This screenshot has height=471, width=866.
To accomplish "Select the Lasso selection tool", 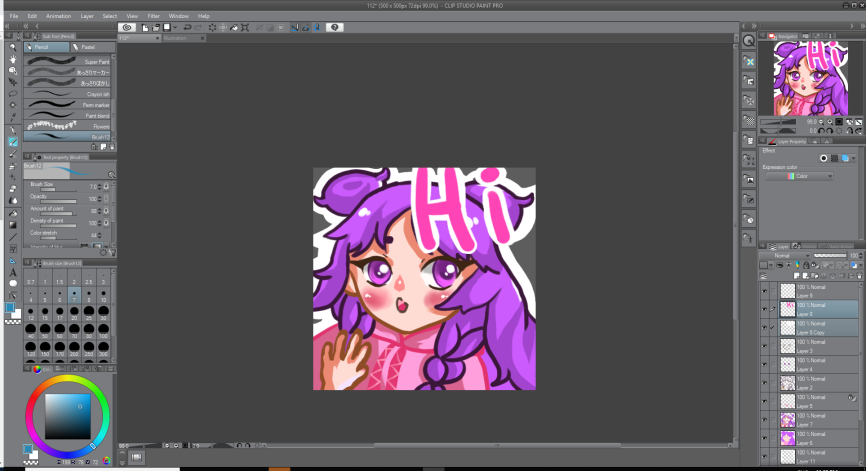I will (x=13, y=94).
